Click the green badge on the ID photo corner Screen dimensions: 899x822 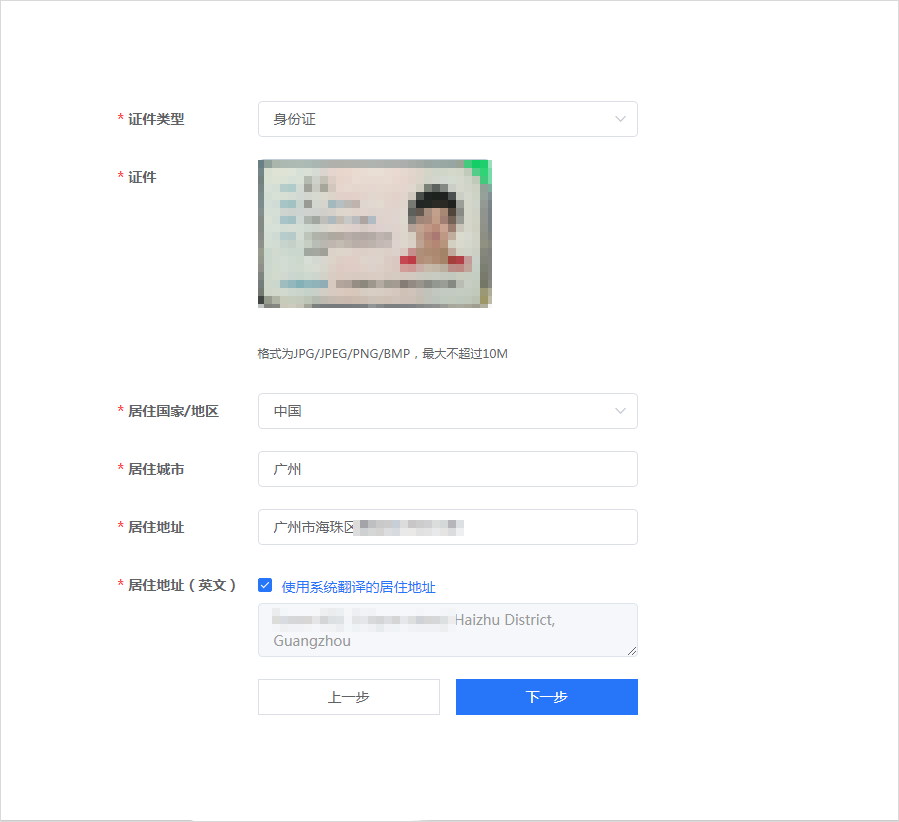pyautogui.click(x=483, y=169)
